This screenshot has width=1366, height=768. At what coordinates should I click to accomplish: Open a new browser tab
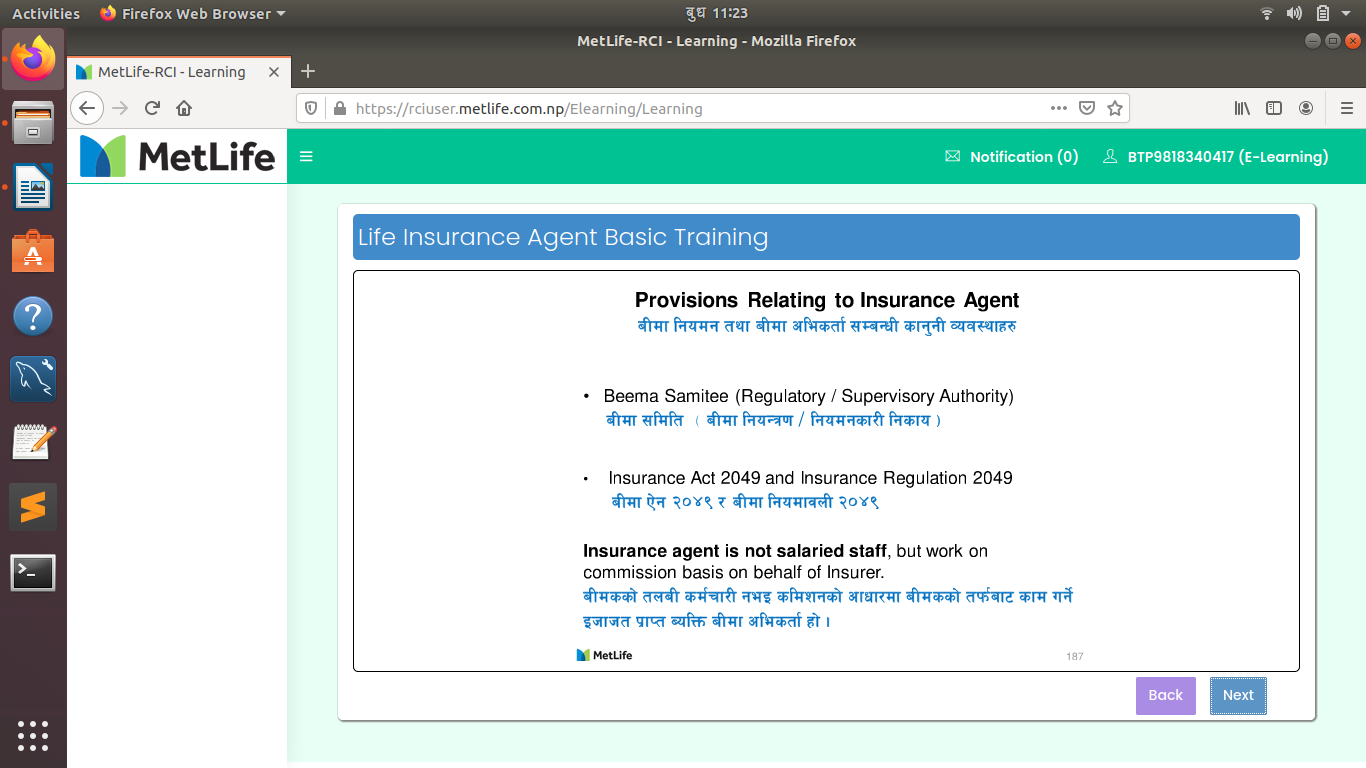308,71
